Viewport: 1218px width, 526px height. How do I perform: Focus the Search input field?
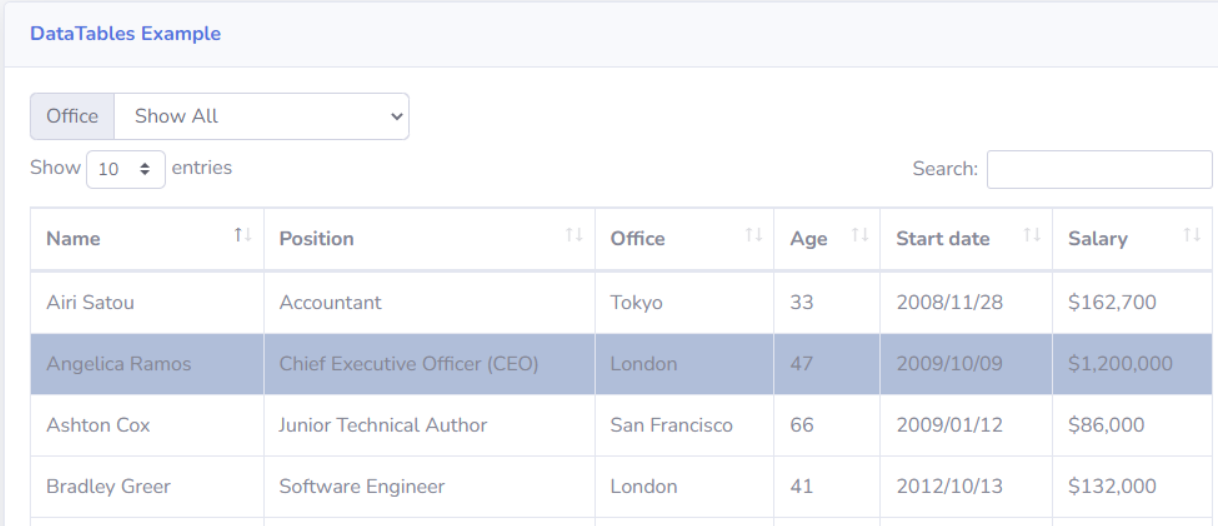coord(1099,169)
